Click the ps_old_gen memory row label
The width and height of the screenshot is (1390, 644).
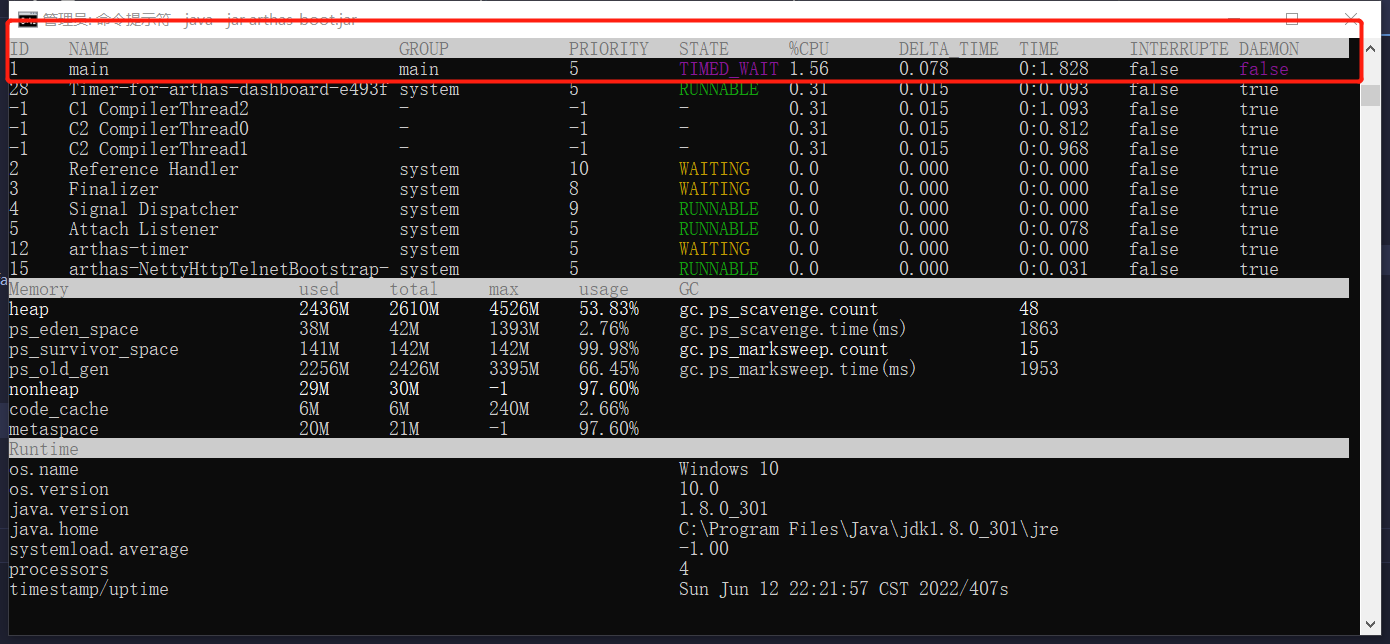tap(59, 369)
